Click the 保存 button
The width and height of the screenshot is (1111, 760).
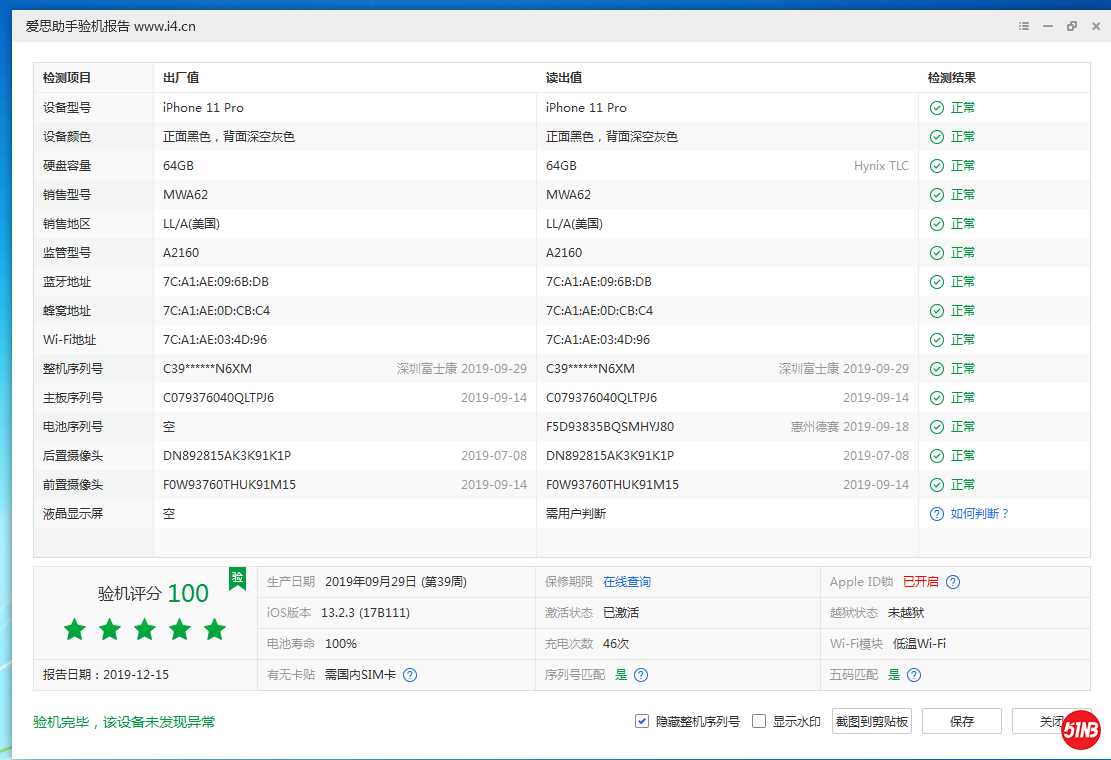tap(961, 720)
